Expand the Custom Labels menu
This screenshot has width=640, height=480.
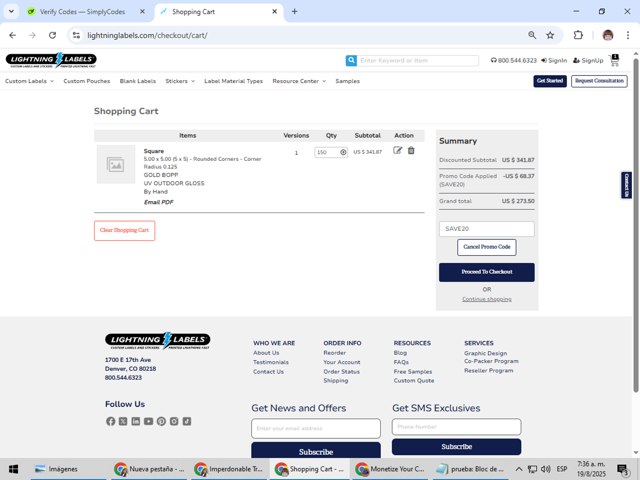(x=29, y=81)
